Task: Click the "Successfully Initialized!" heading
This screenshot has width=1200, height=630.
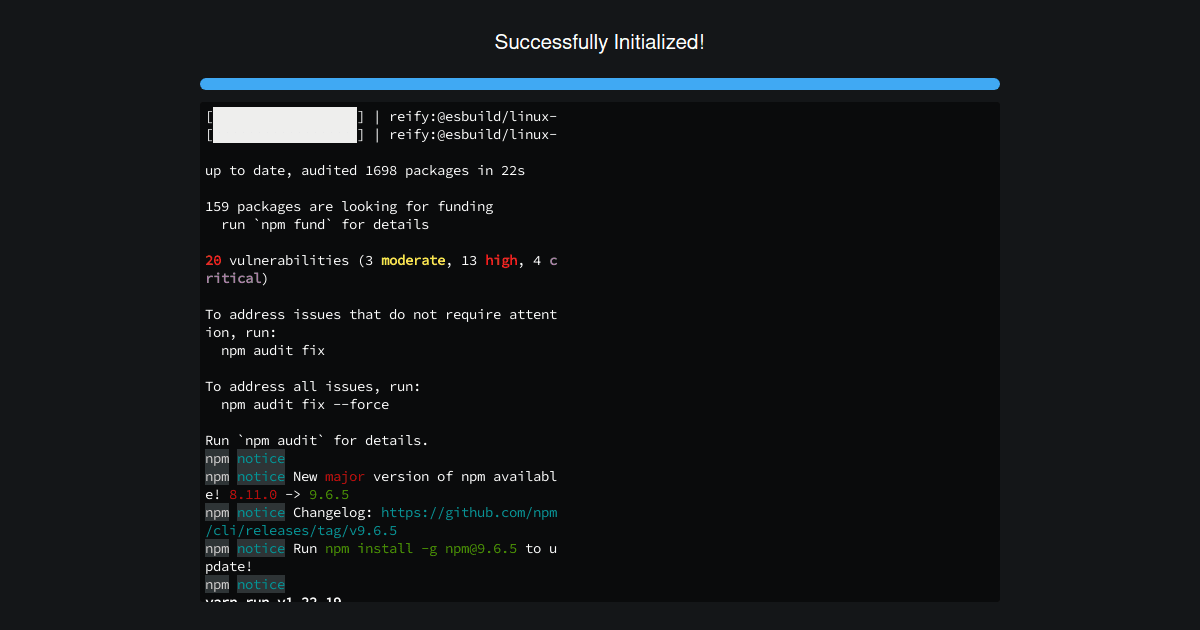Action: 600,42
